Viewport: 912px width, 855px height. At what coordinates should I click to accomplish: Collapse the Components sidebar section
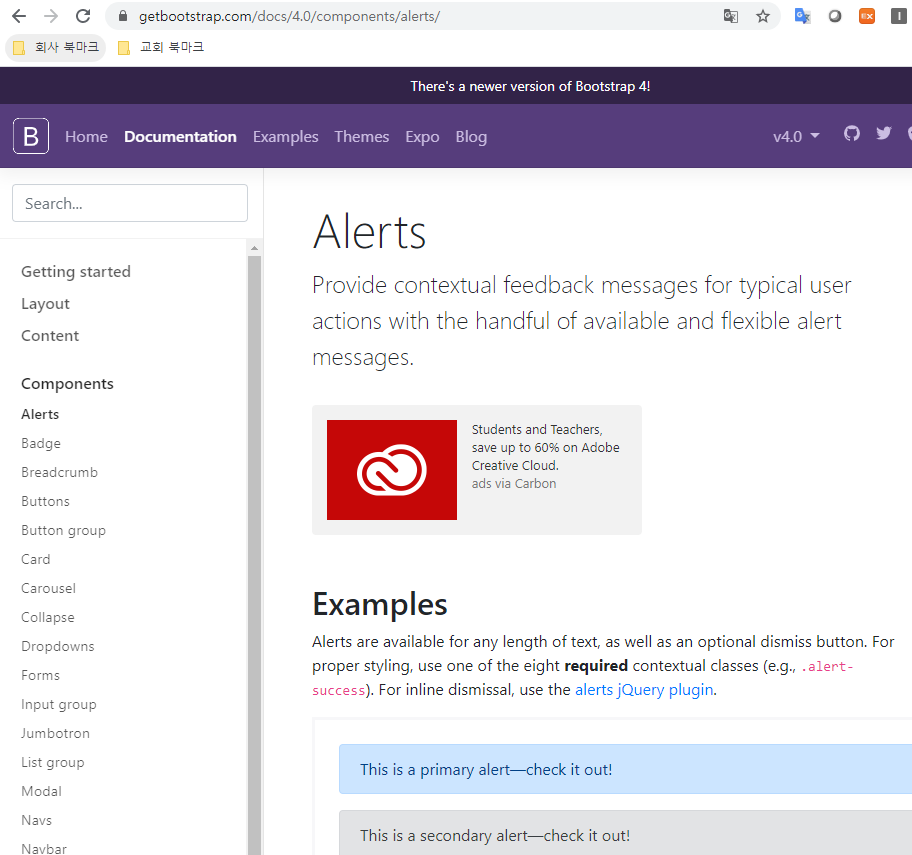coord(67,384)
